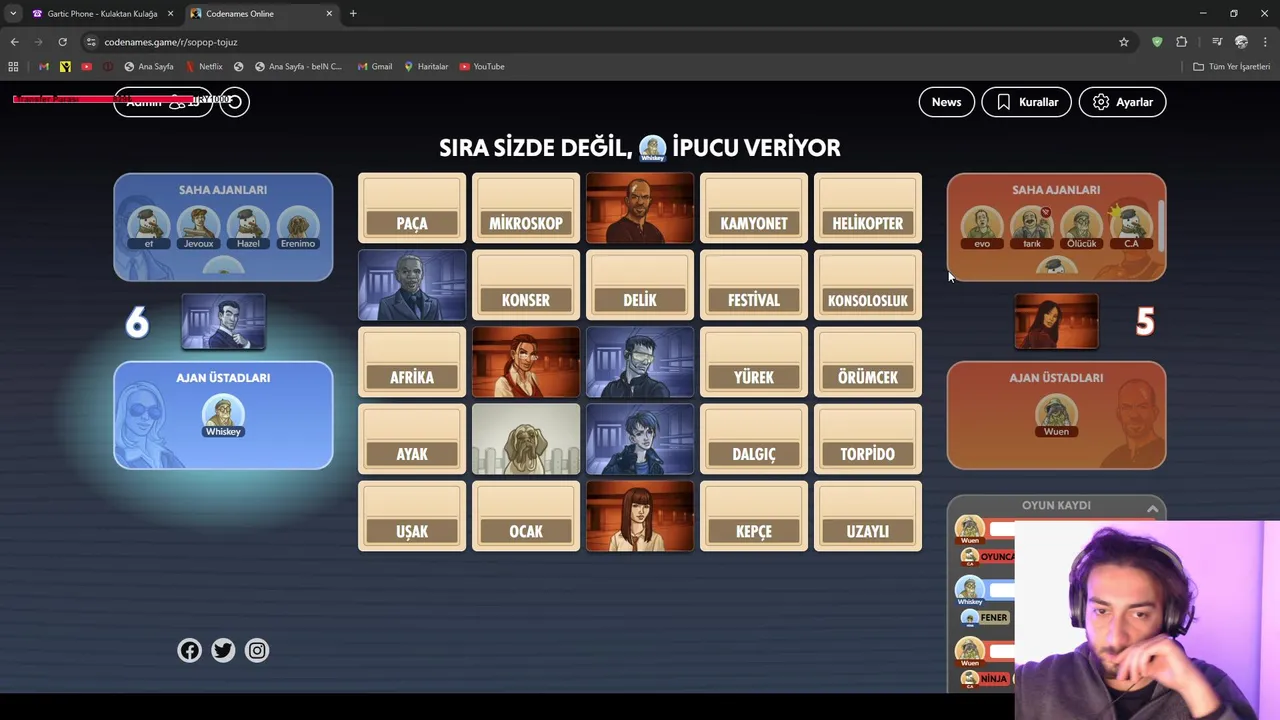Screen dimensions: 1280x720
Task: Open Tüm Yer İşaretleri folder
Action: tap(1232, 66)
